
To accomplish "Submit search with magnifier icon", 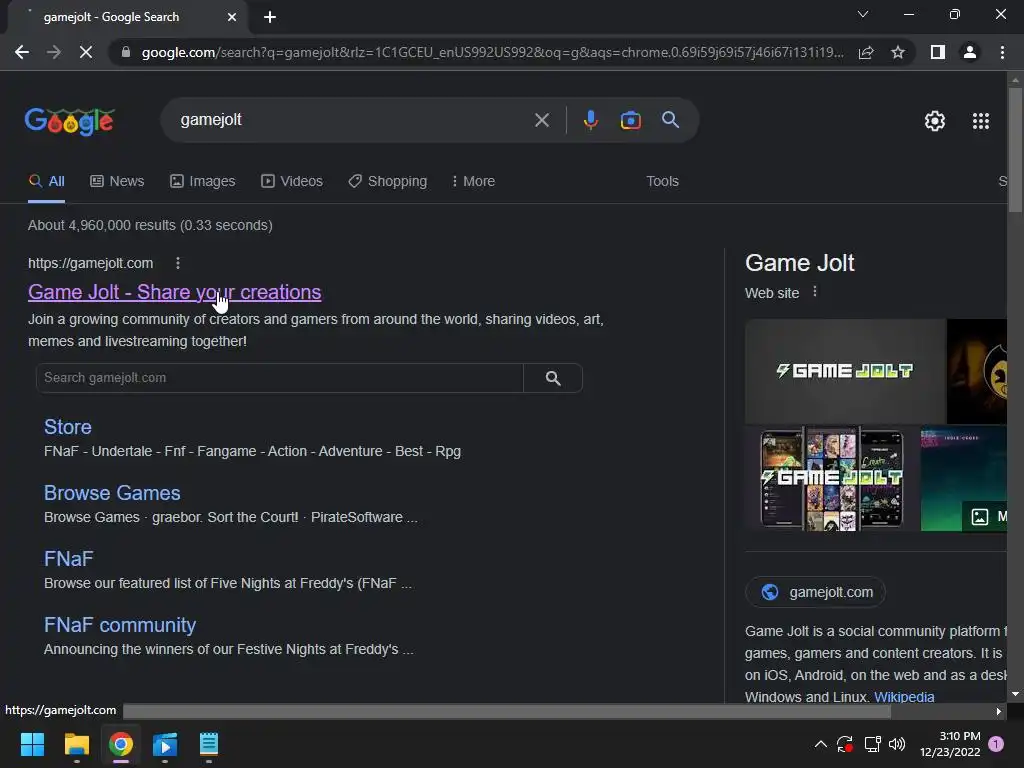I will (671, 120).
